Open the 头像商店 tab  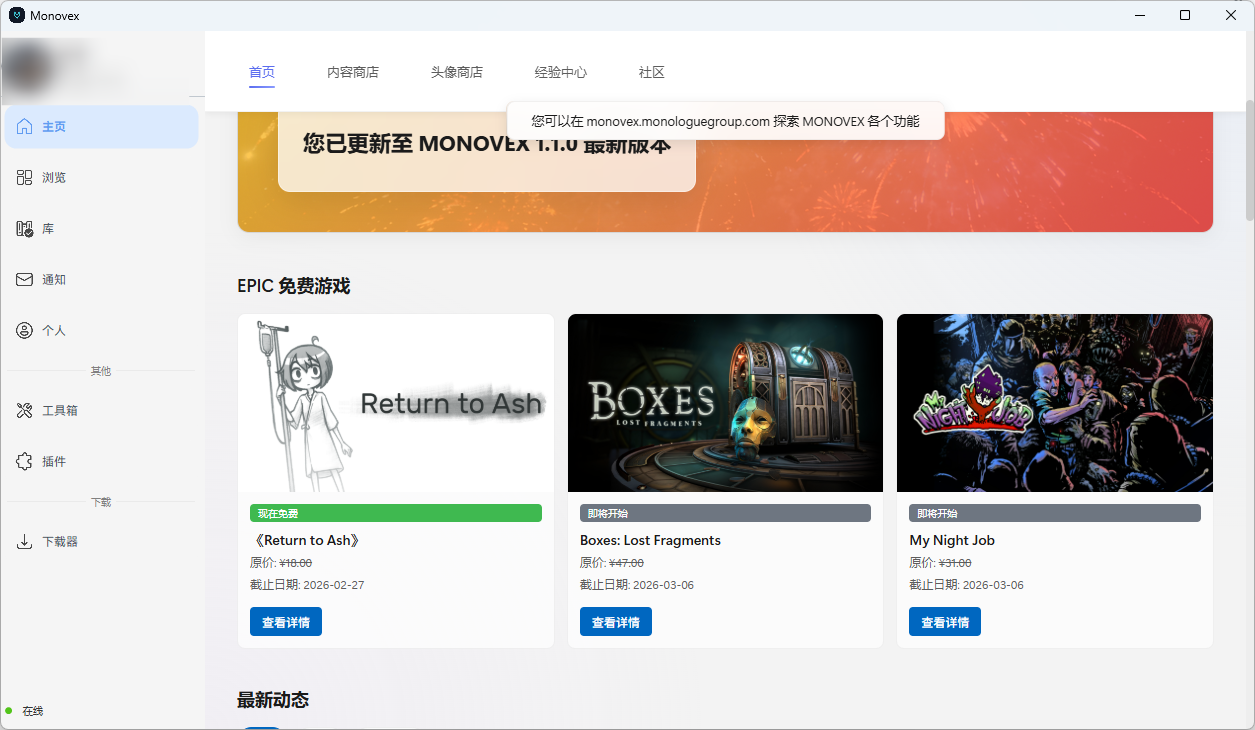[457, 73]
